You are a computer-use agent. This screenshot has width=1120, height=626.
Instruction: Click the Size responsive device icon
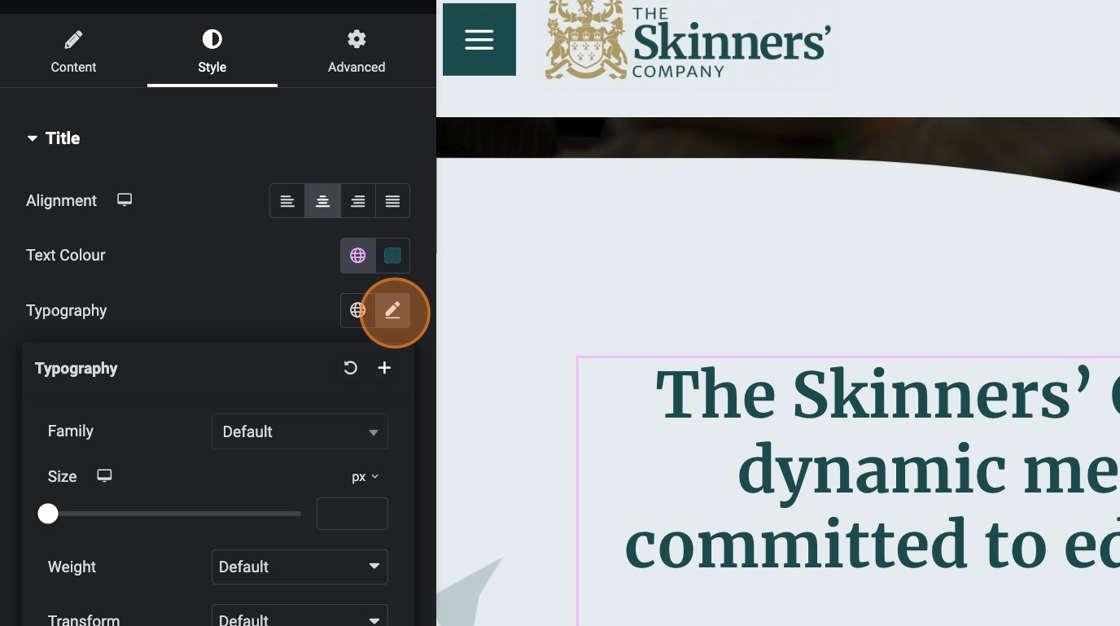point(104,476)
